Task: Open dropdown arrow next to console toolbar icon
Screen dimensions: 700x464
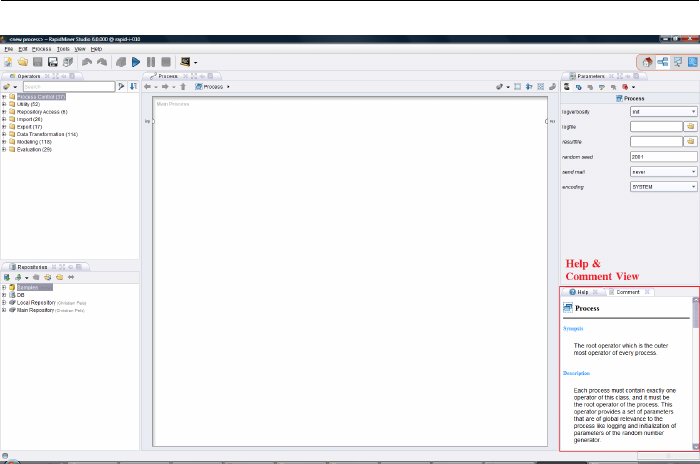Action: (x=196, y=63)
